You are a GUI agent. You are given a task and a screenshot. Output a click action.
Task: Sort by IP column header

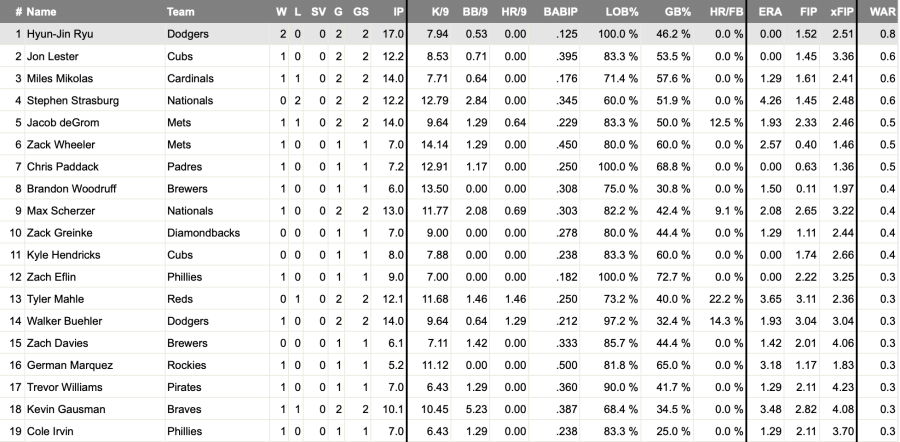coord(398,11)
